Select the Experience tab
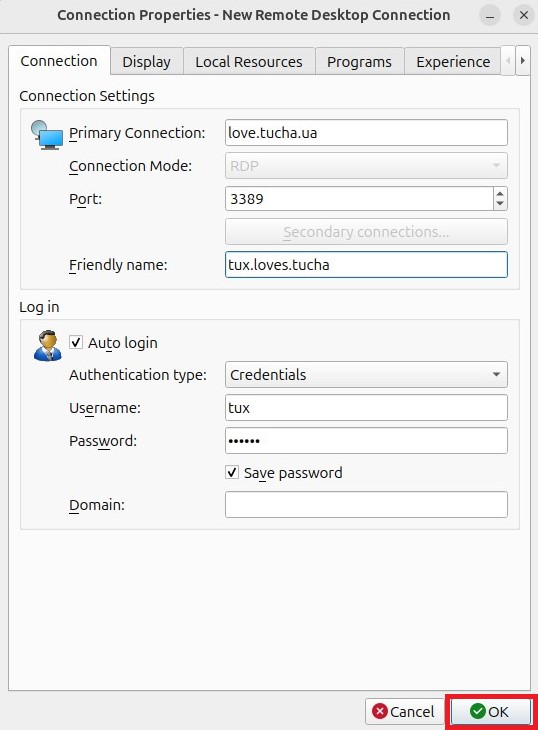The image size is (538, 730). coord(453,62)
